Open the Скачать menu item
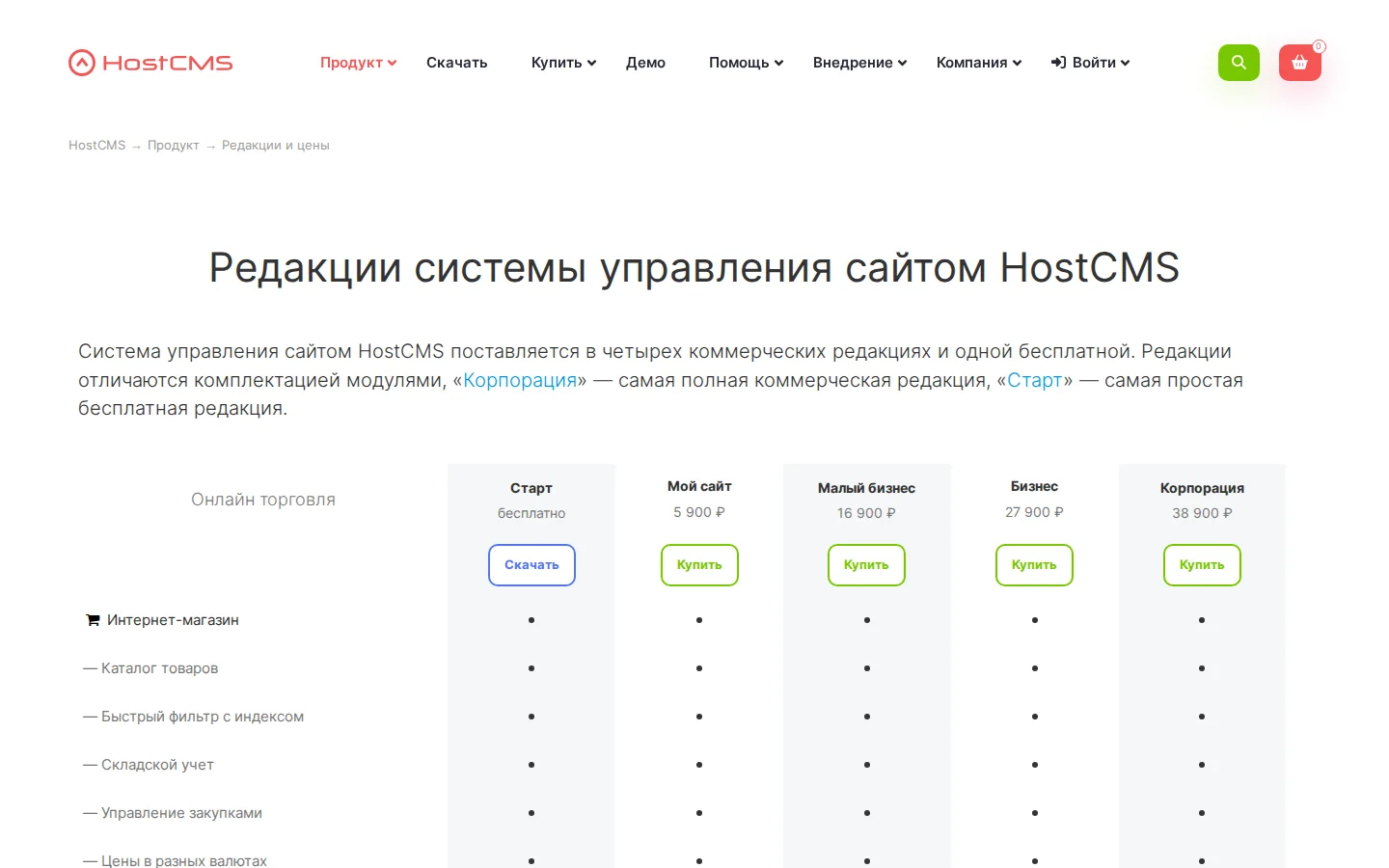Screen dimensions: 1389x868 (457, 63)
